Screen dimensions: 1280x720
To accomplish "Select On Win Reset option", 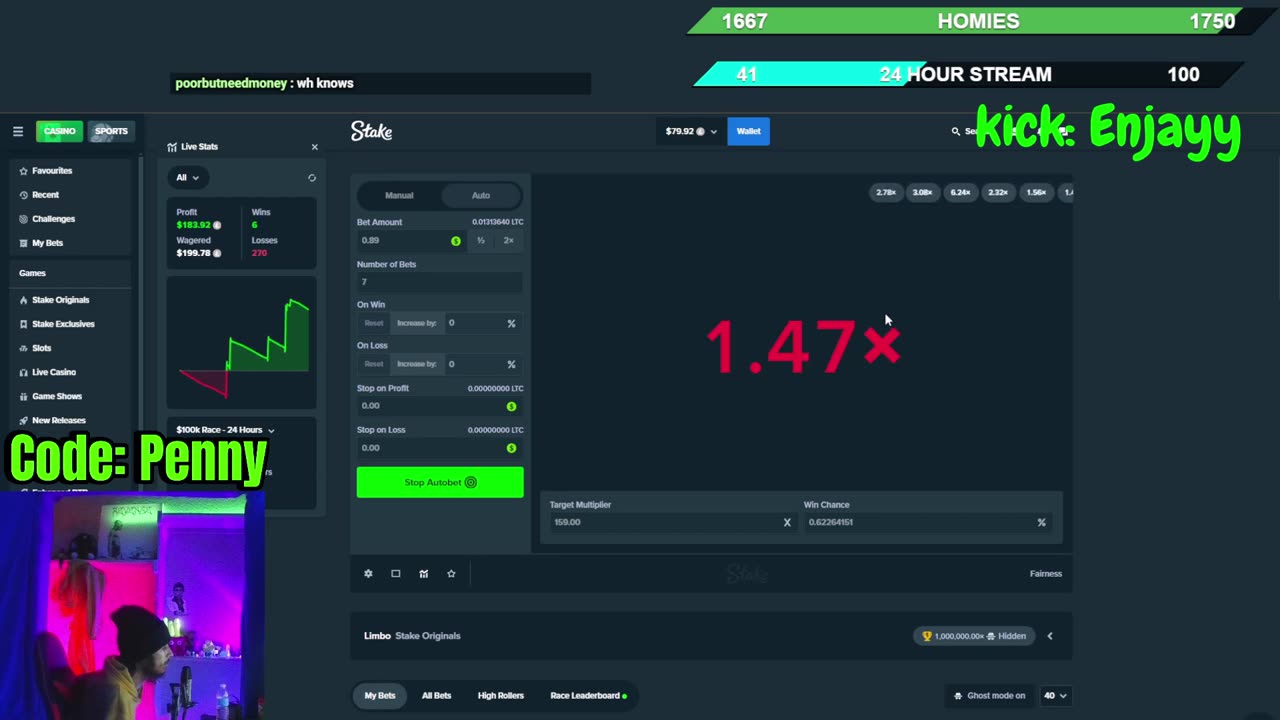I will coord(374,323).
